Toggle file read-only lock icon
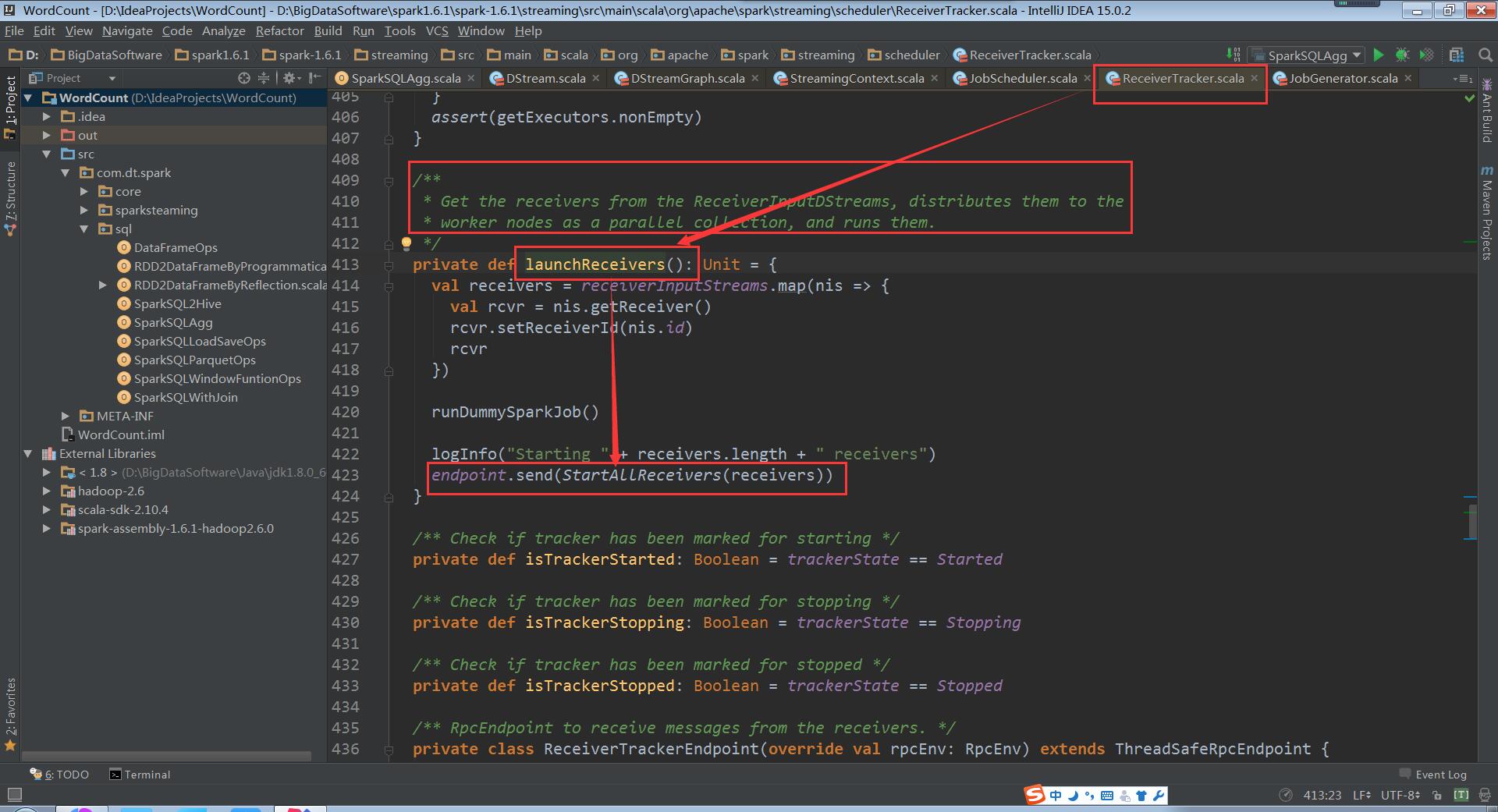 click(x=1437, y=795)
